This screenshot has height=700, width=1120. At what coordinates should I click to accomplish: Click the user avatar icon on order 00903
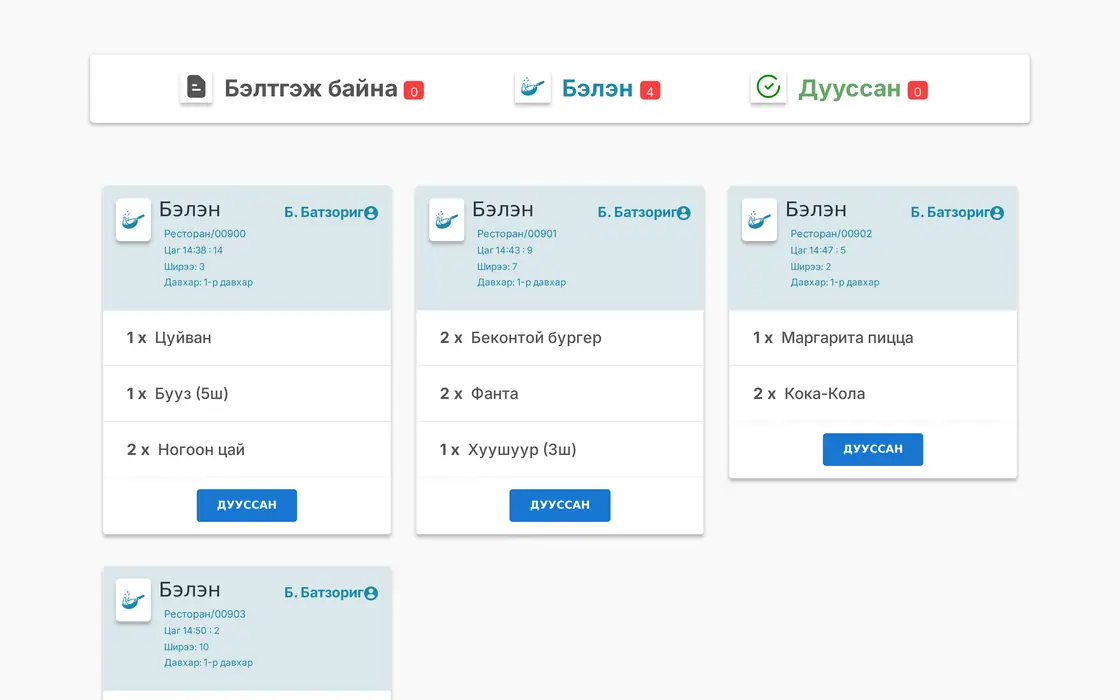click(371, 593)
